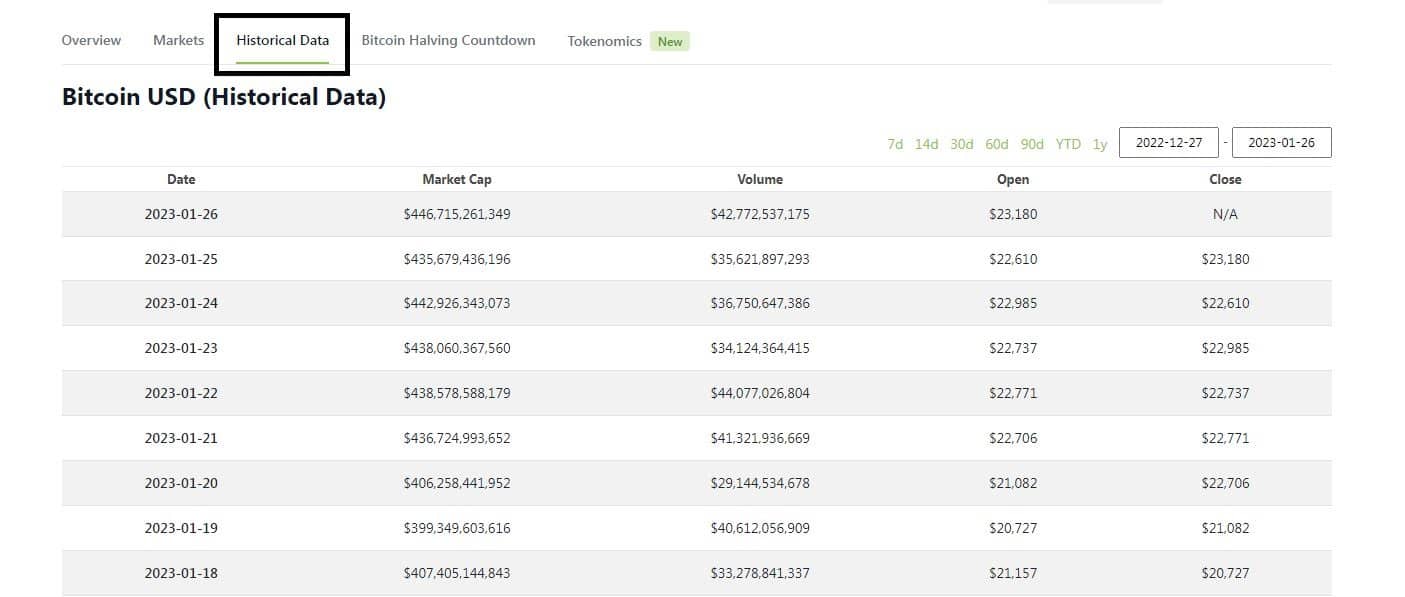Click the Date column header
The height and width of the screenshot is (597, 1405).
[x=181, y=179]
